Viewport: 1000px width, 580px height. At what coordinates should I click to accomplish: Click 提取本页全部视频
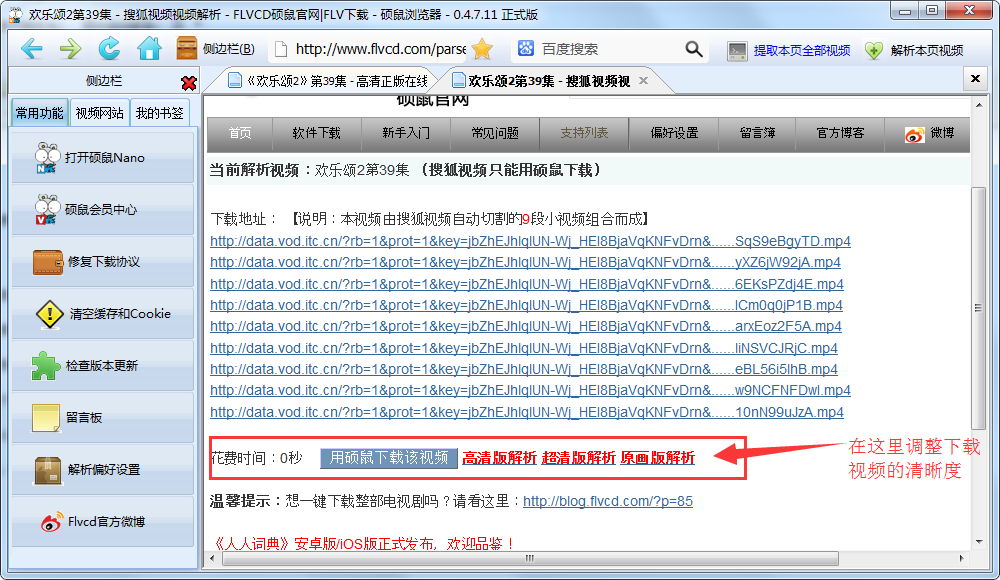tap(789, 50)
